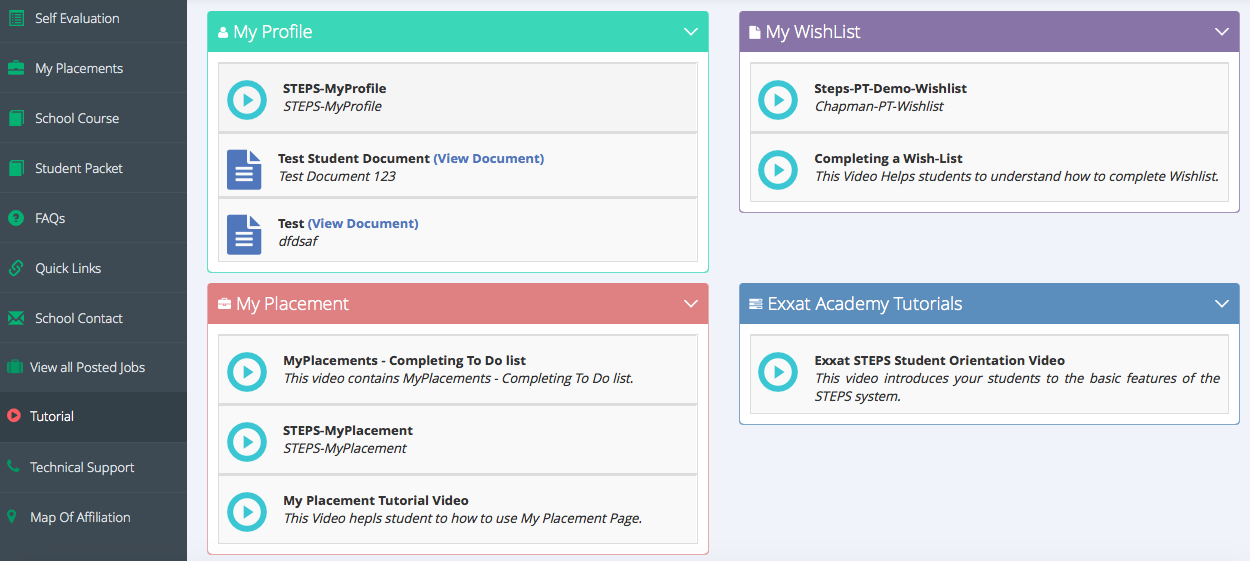The height and width of the screenshot is (561, 1250).
Task: Go to Technical Support in sidebar
Action: coord(82,467)
